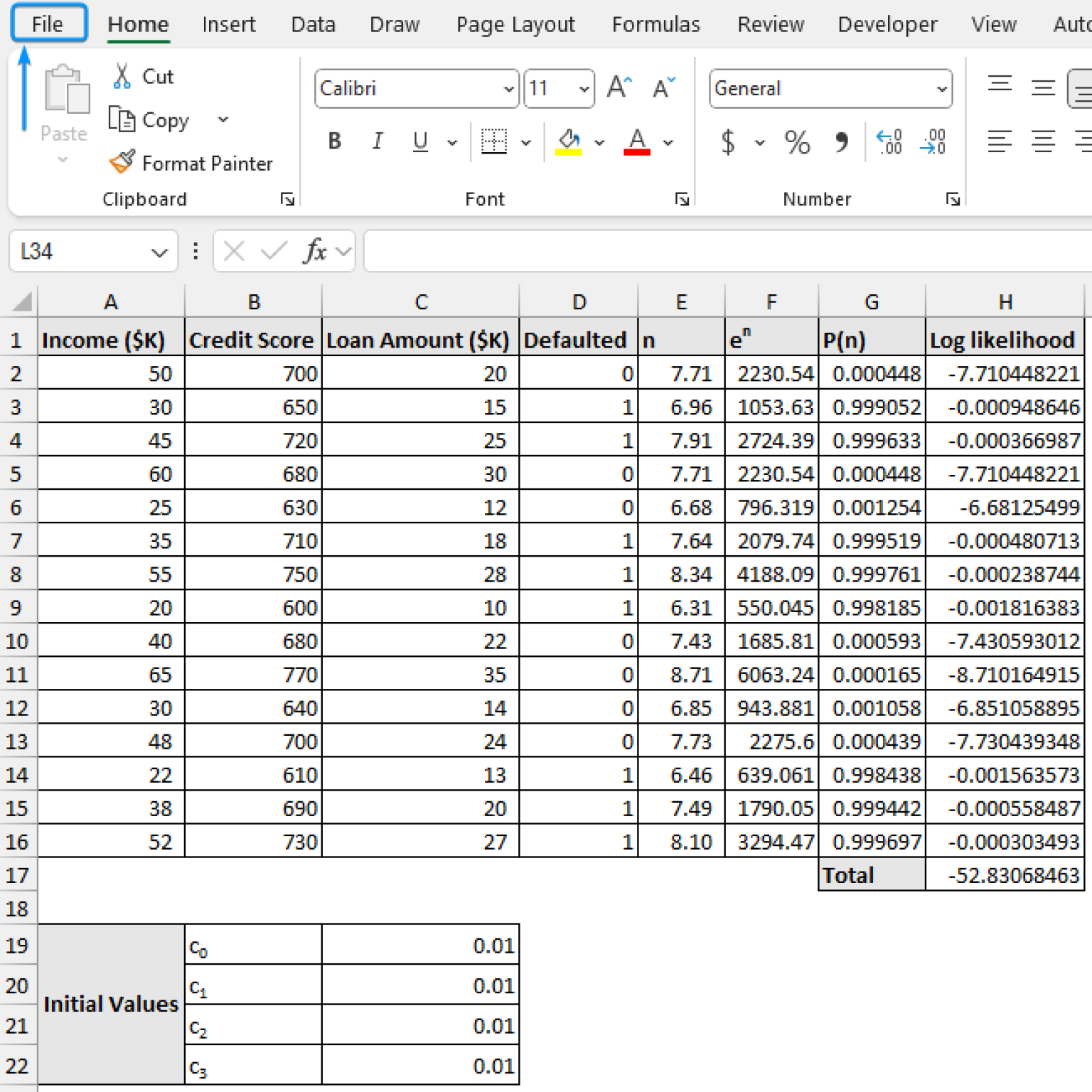
Task: Open the Insert Function fx tool
Action: (315, 251)
